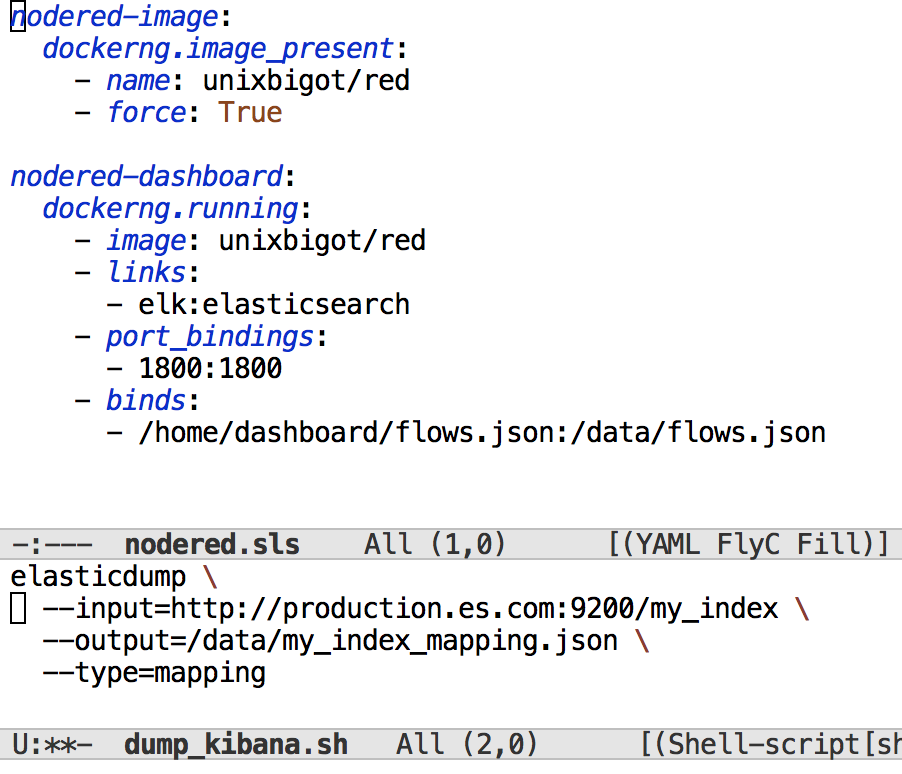Click the flows.json binds path
This screenshot has width=902, height=774.
coord(482,433)
